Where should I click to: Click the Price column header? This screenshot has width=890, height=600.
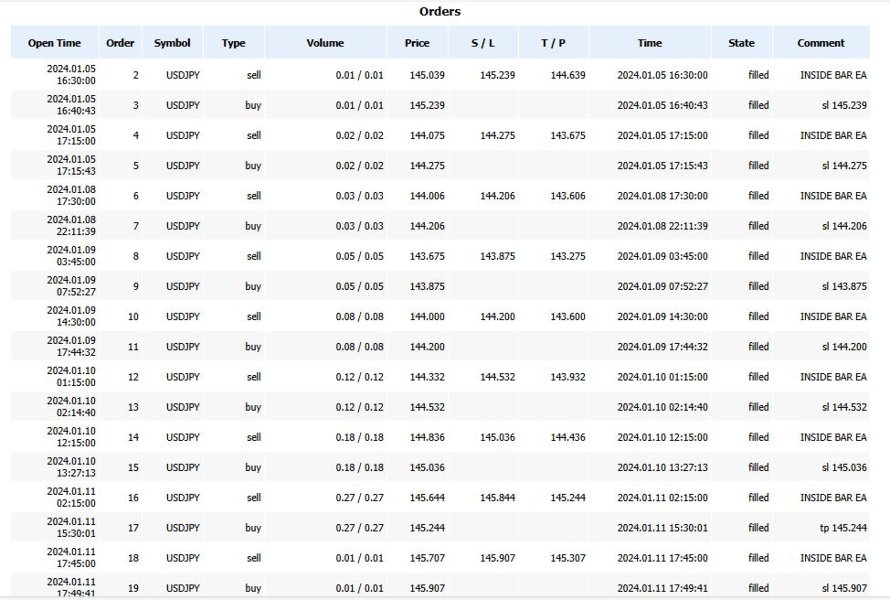pyautogui.click(x=417, y=43)
